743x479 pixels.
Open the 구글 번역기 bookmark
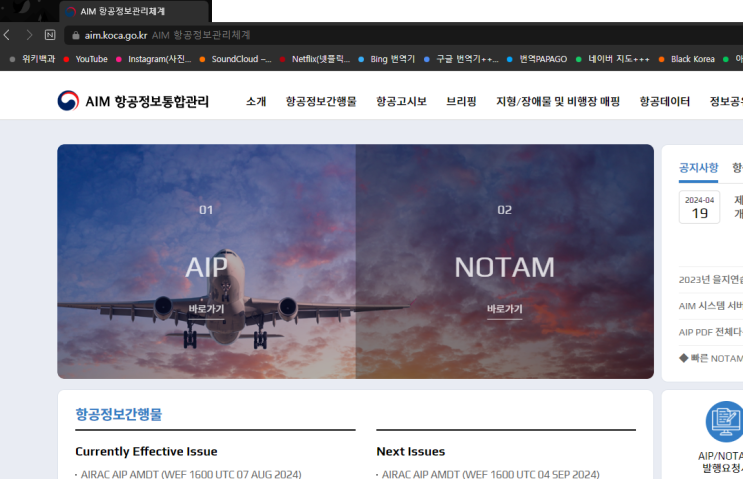coord(461,59)
